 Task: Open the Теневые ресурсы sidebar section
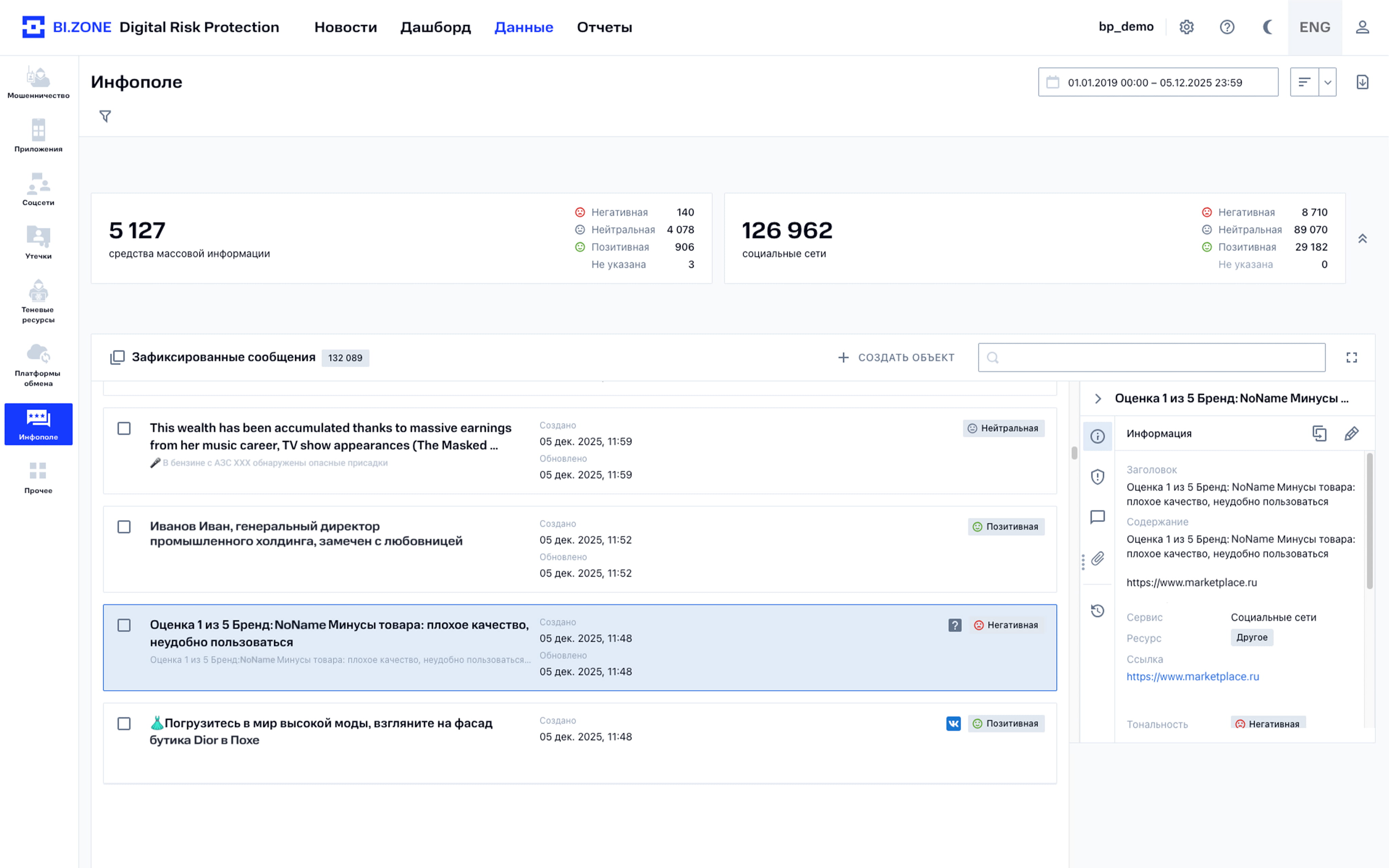pos(38,301)
